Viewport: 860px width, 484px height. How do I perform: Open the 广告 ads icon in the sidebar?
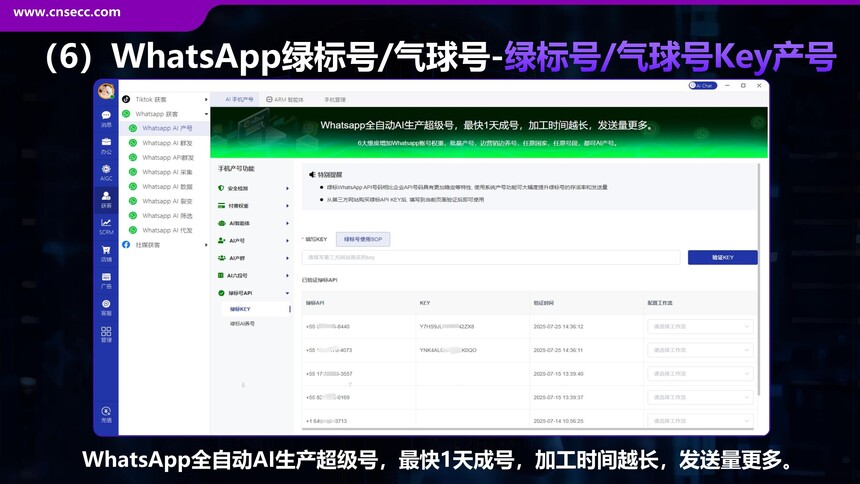click(x=106, y=280)
